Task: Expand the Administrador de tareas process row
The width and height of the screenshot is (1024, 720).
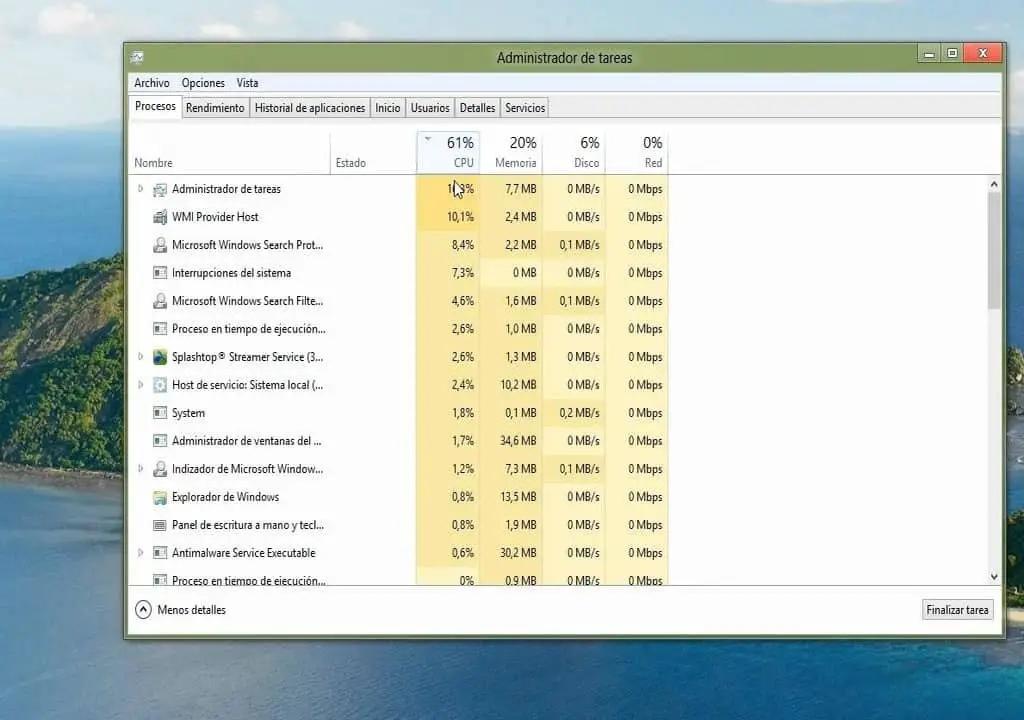Action: (x=140, y=189)
